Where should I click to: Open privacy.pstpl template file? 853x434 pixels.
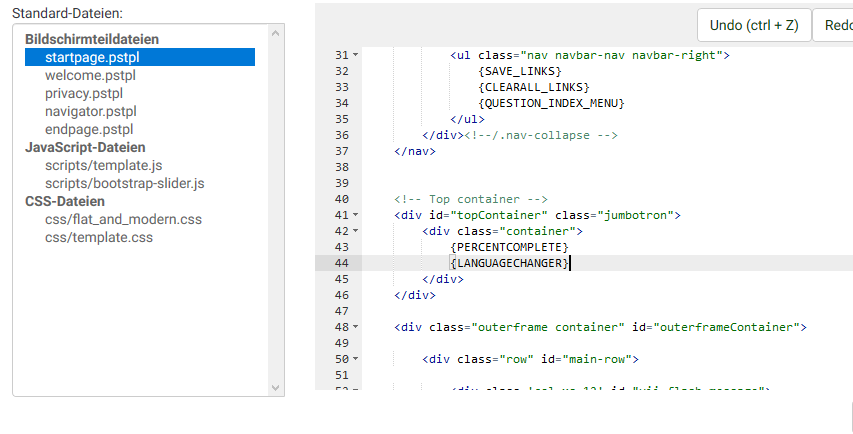click(84, 93)
